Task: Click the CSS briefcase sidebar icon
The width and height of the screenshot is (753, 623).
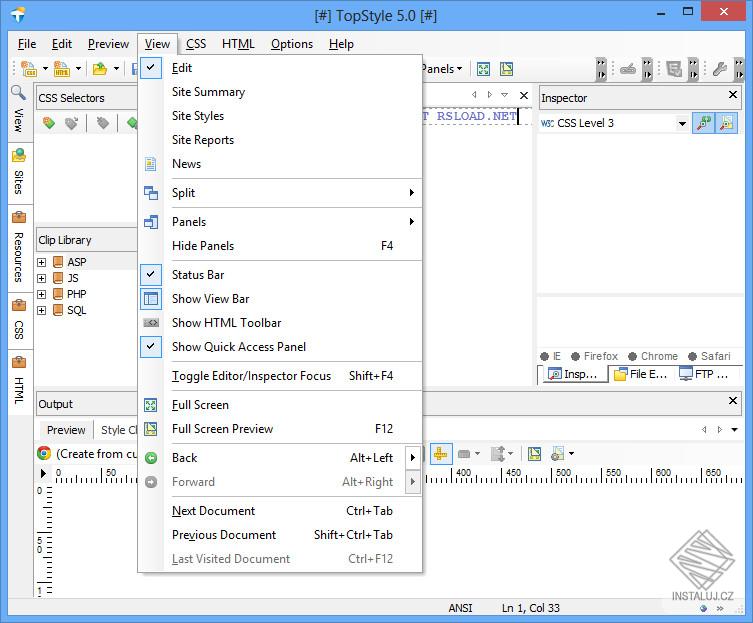Action: [19, 305]
